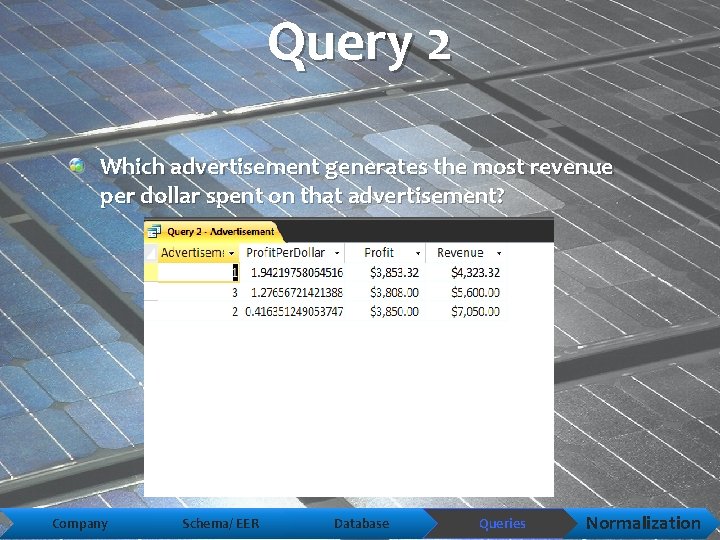Click the profit cell $3,853.32

394,273
